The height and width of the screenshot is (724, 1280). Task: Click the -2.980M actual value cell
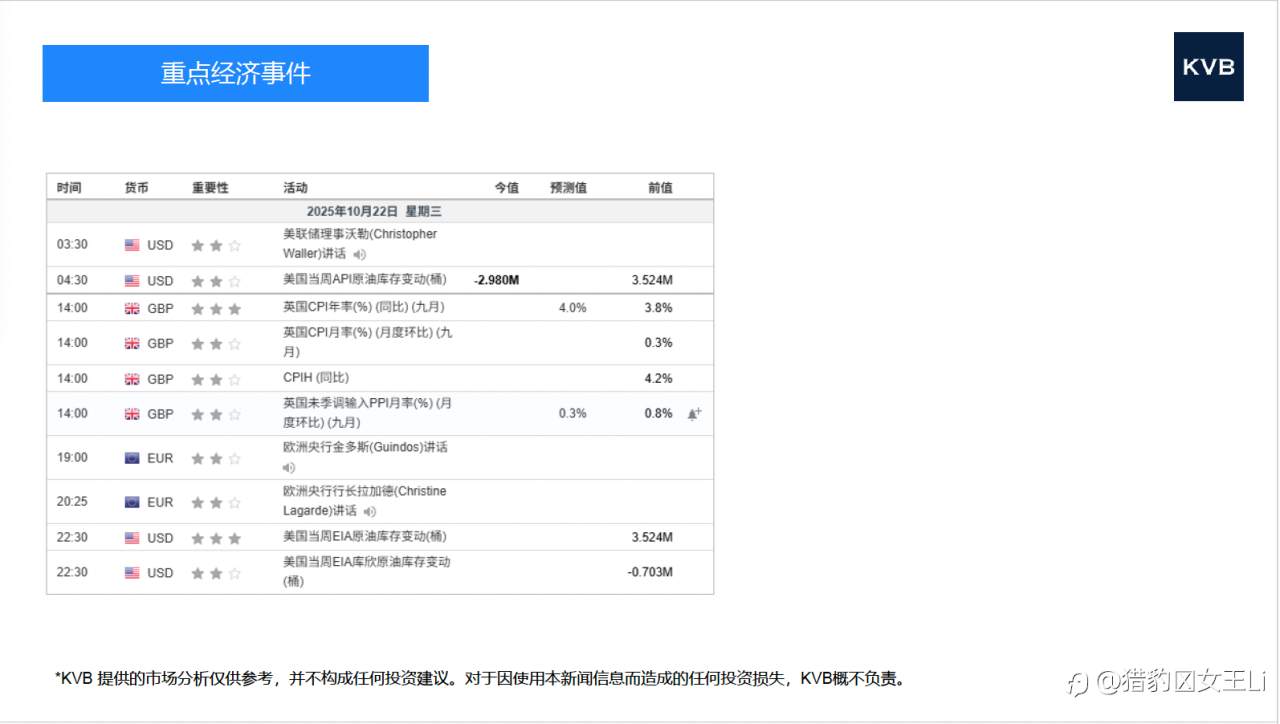(x=494, y=280)
